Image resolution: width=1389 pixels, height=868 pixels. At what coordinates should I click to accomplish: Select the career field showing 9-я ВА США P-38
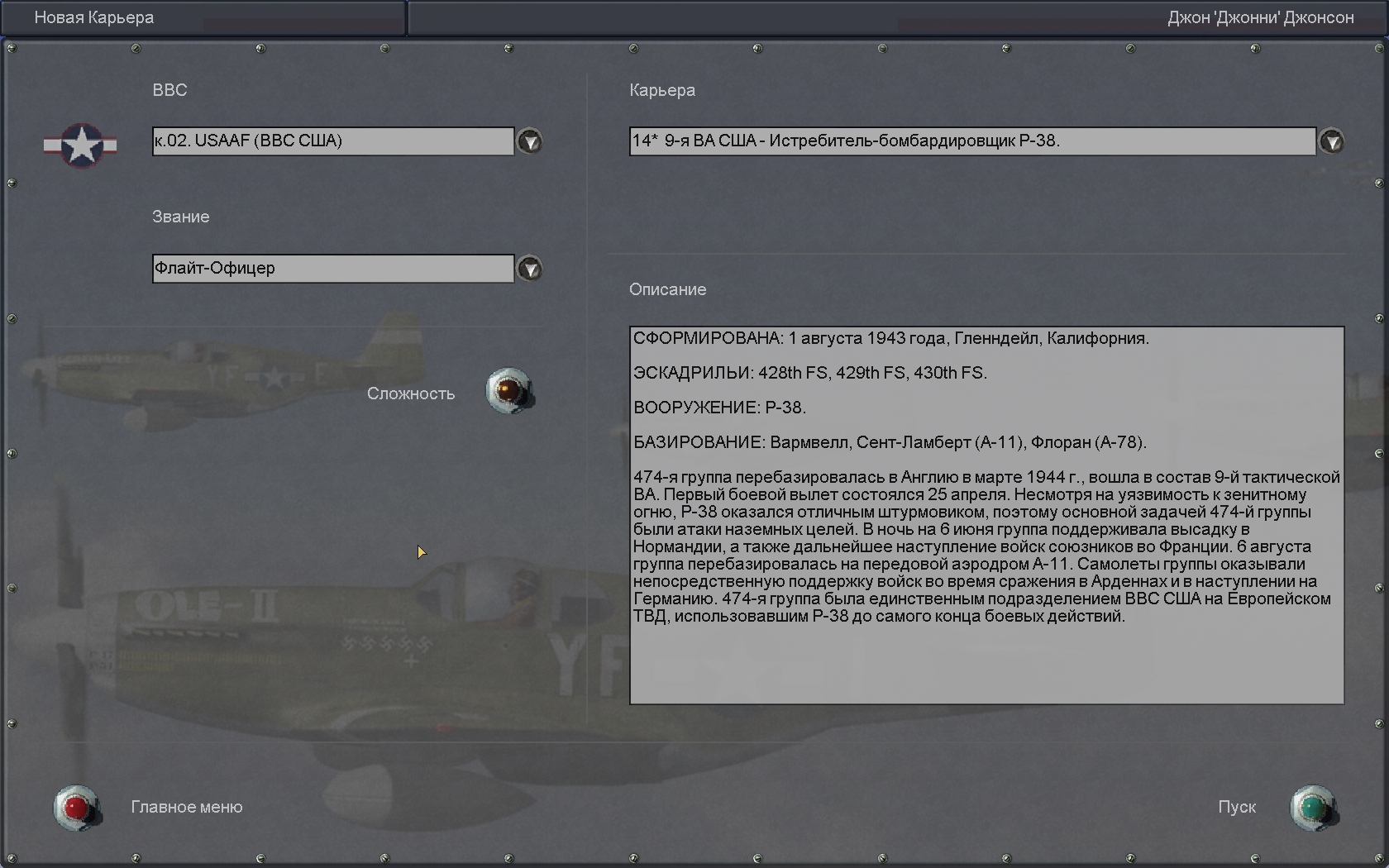pyautogui.click(x=972, y=141)
